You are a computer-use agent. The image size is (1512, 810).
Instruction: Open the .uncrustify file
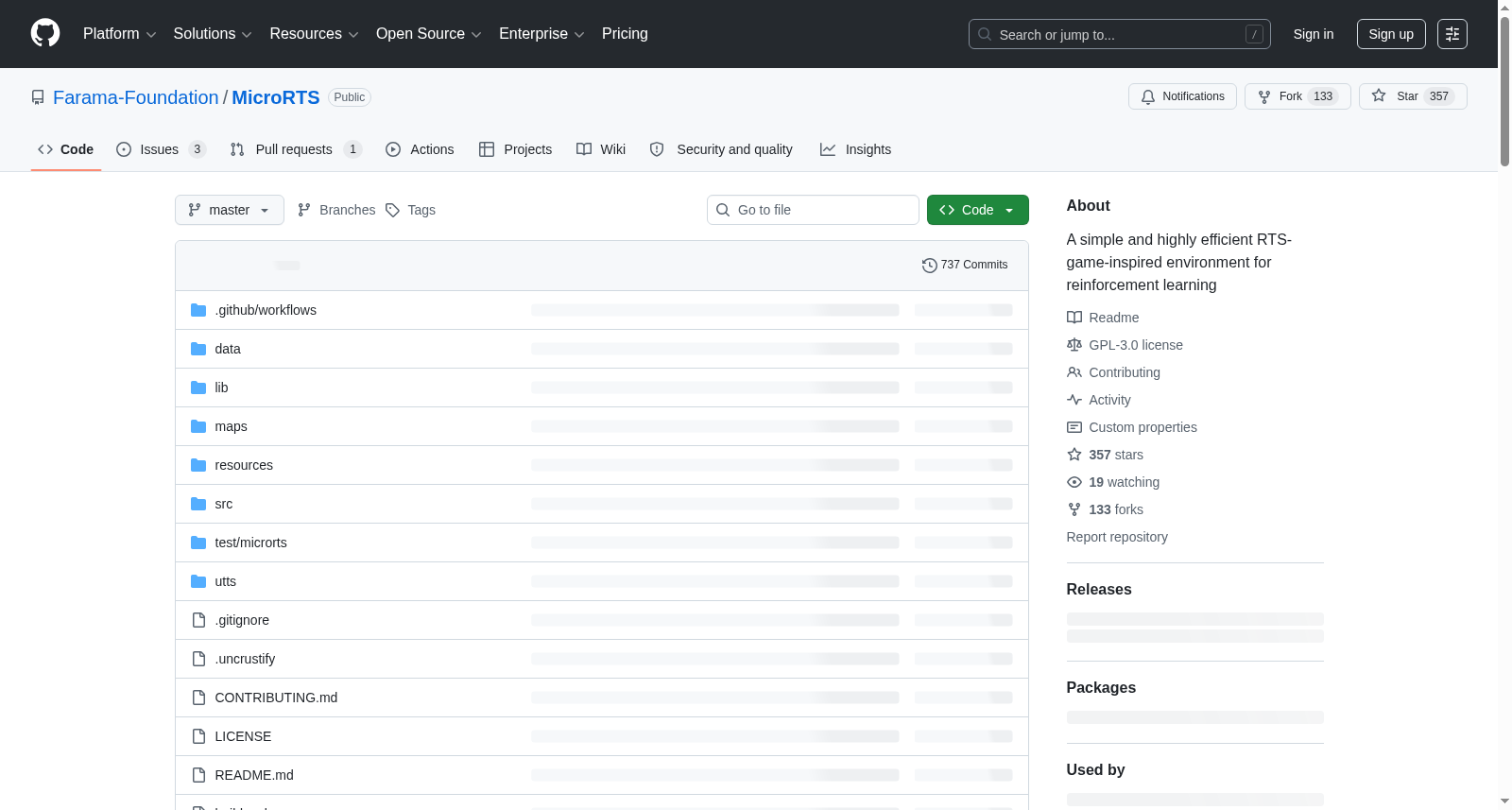coord(245,659)
